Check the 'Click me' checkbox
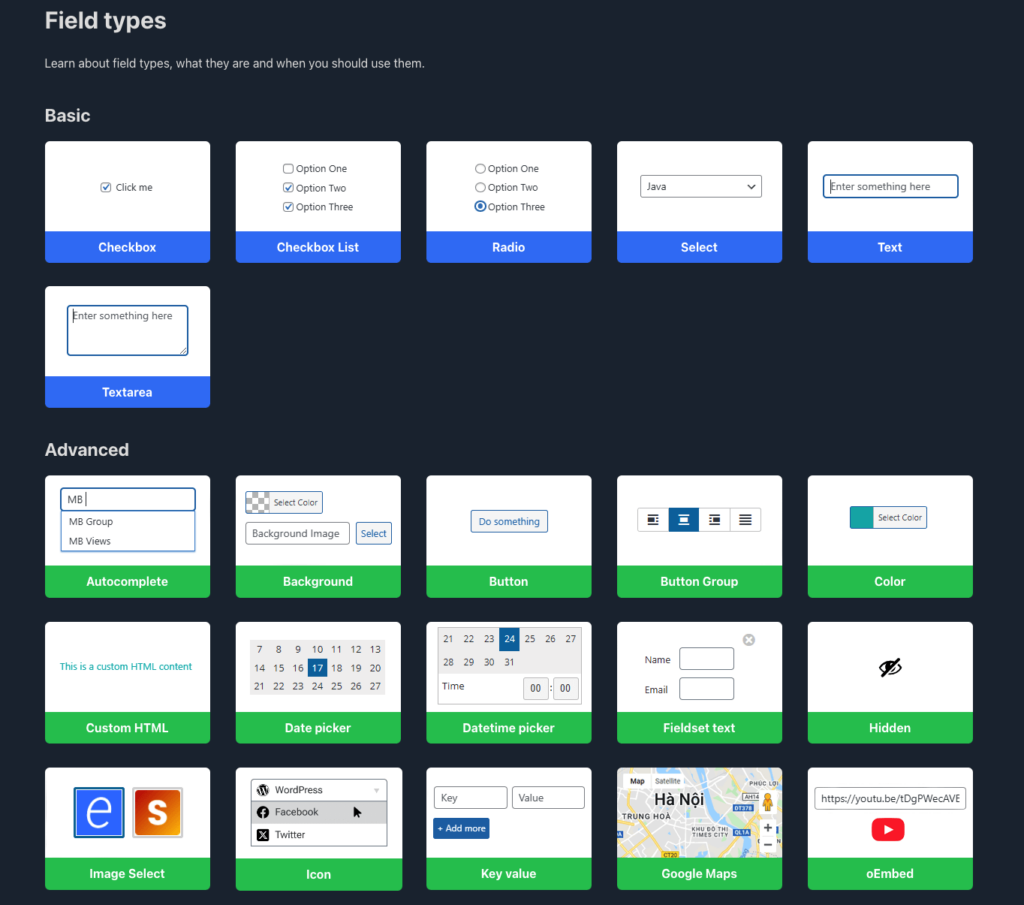This screenshot has width=1024, height=905. pos(105,186)
